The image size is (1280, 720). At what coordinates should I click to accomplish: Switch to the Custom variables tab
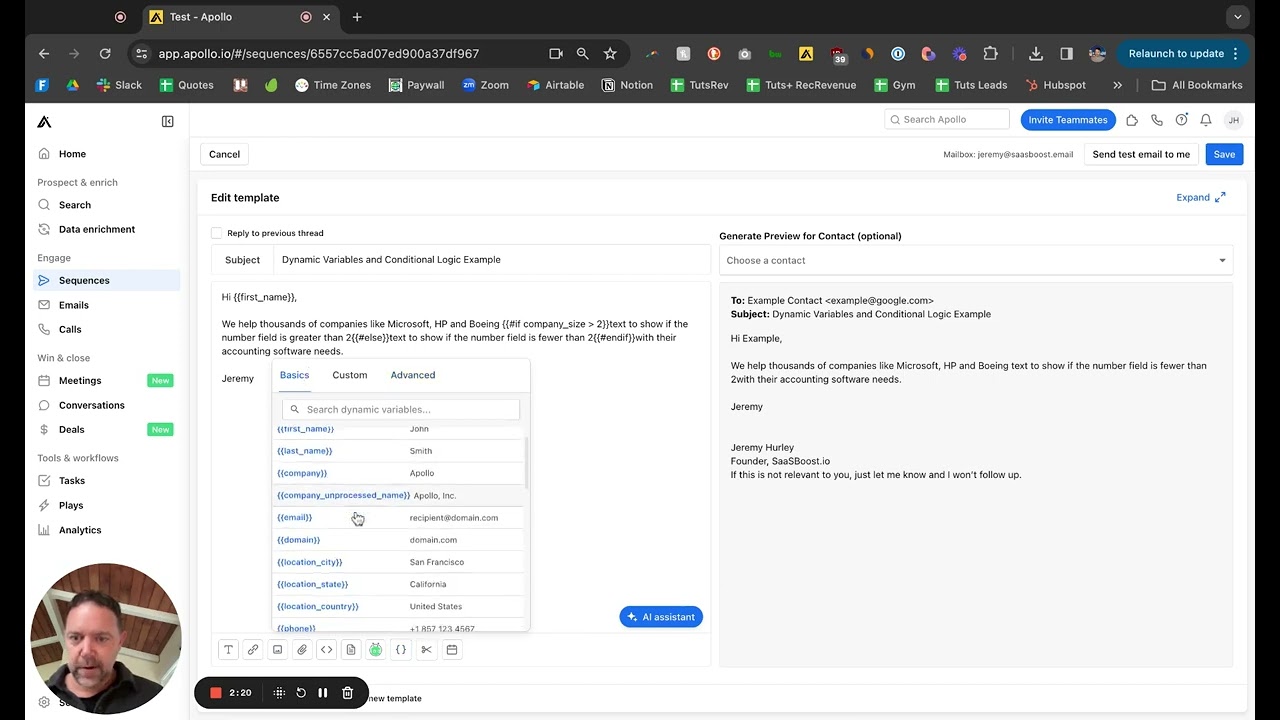350,375
